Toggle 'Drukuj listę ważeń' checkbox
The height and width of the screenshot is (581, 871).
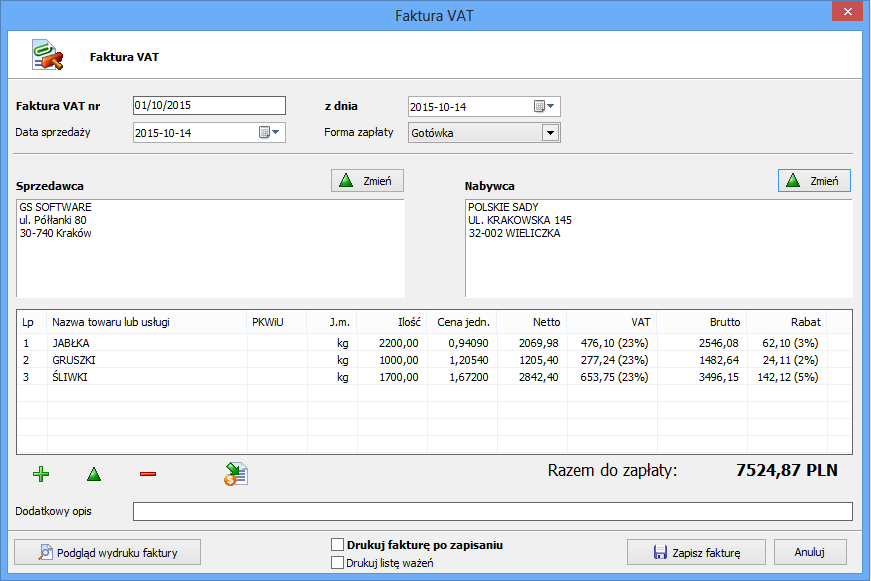337,563
